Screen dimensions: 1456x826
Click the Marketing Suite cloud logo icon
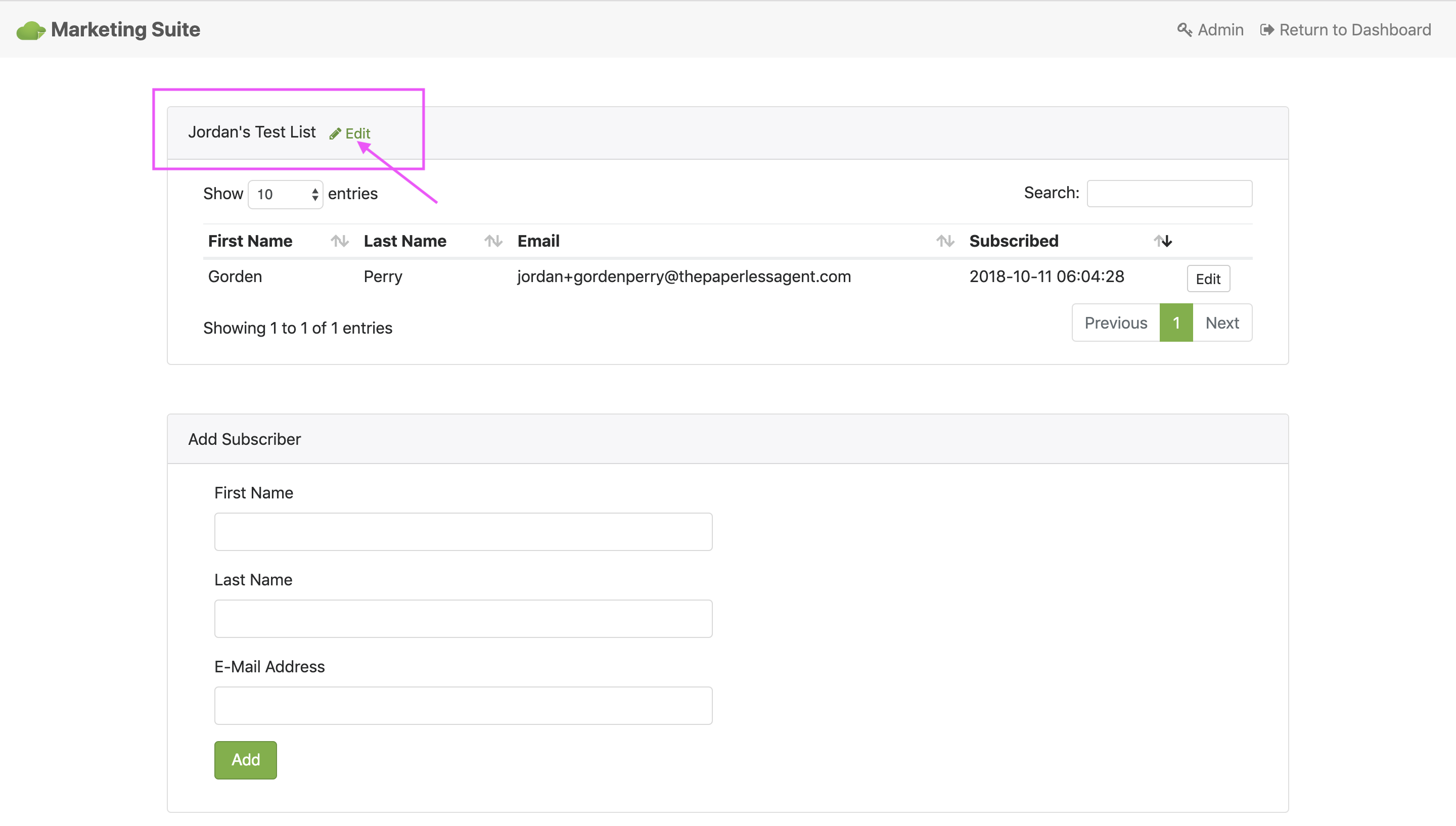click(x=31, y=30)
